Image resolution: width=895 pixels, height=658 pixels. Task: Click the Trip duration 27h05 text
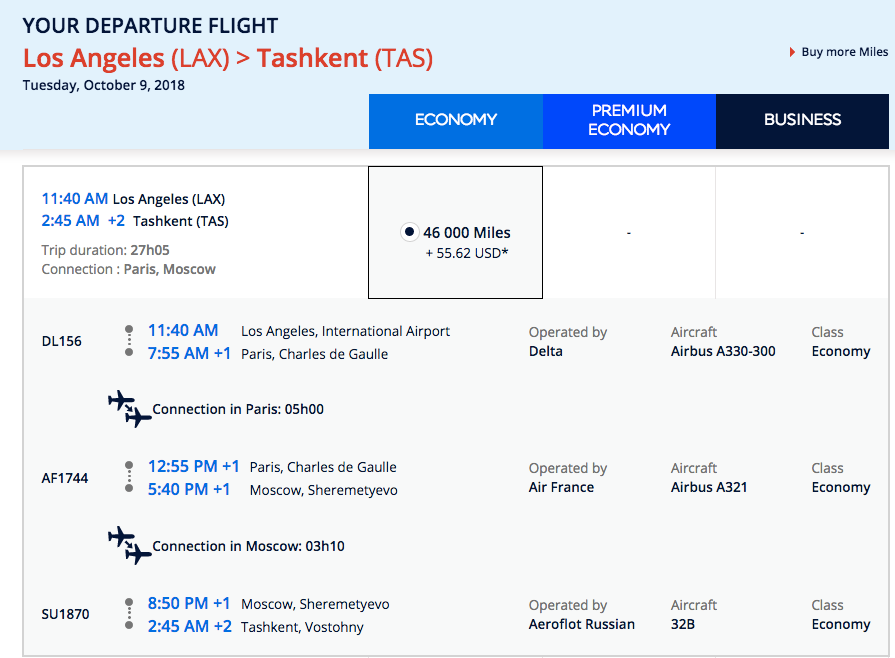105,250
